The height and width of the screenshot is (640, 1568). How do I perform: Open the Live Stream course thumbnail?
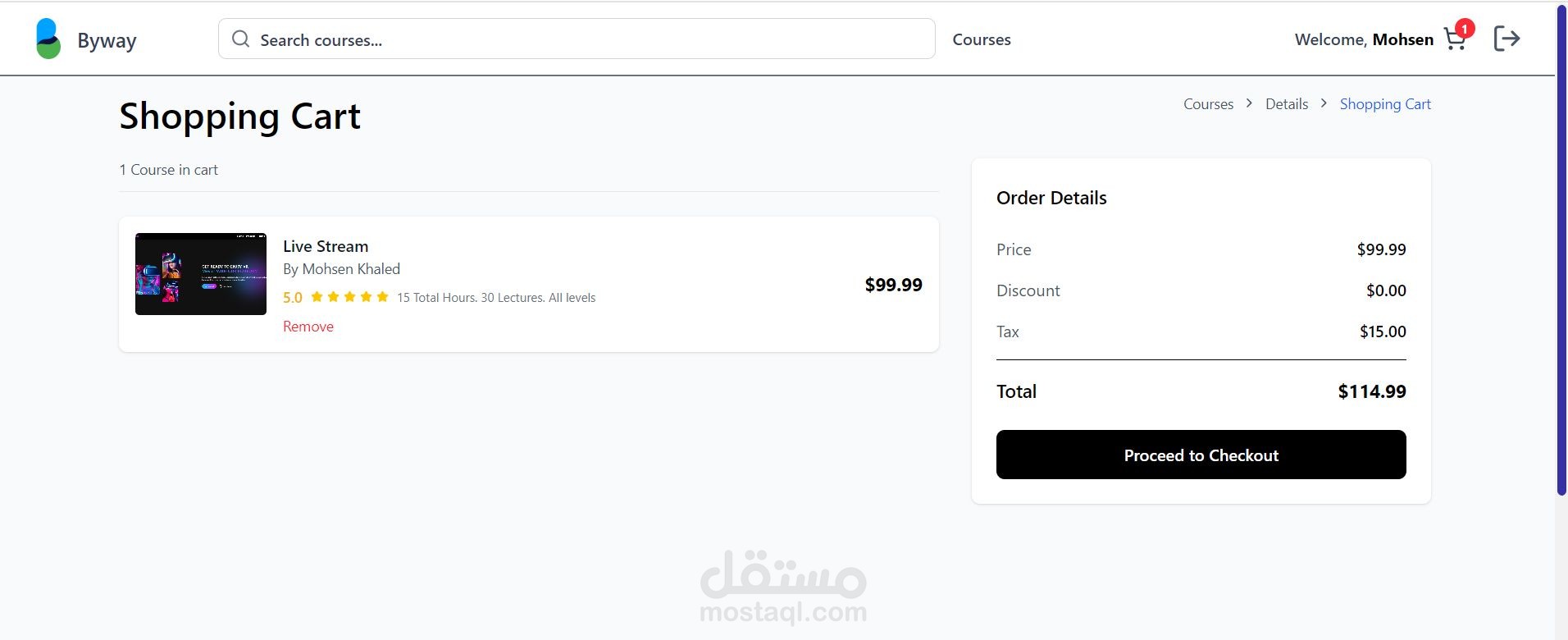(x=201, y=274)
